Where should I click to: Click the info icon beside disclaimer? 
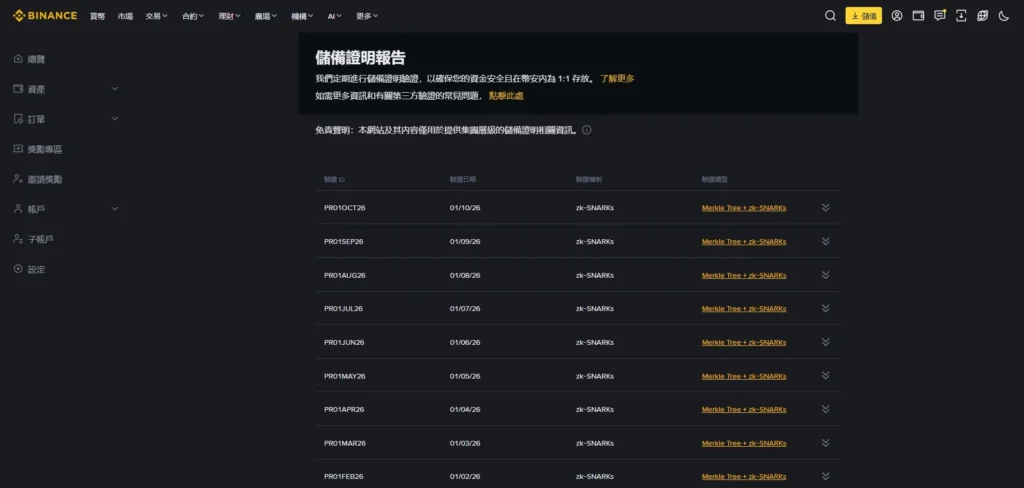586,130
